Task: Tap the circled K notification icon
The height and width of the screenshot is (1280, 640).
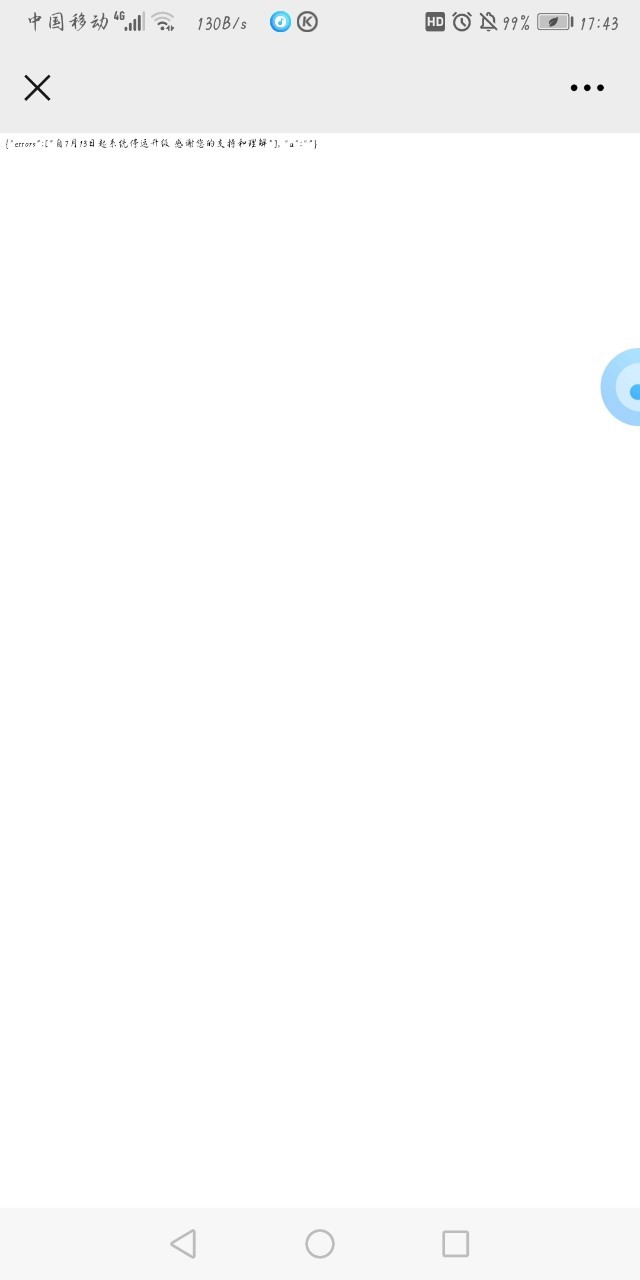Action: coord(308,22)
